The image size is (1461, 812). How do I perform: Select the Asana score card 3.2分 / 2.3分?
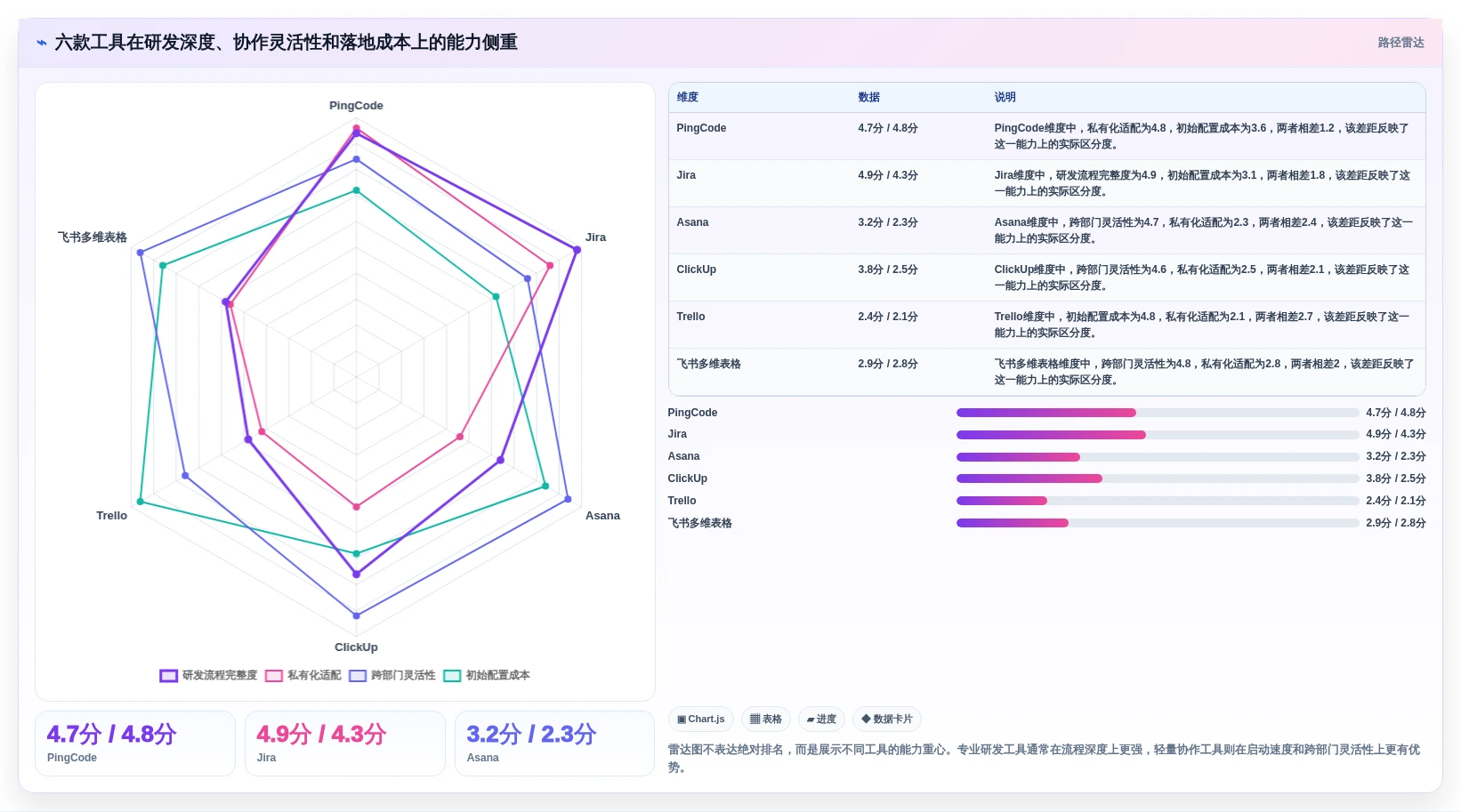(x=554, y=744)
